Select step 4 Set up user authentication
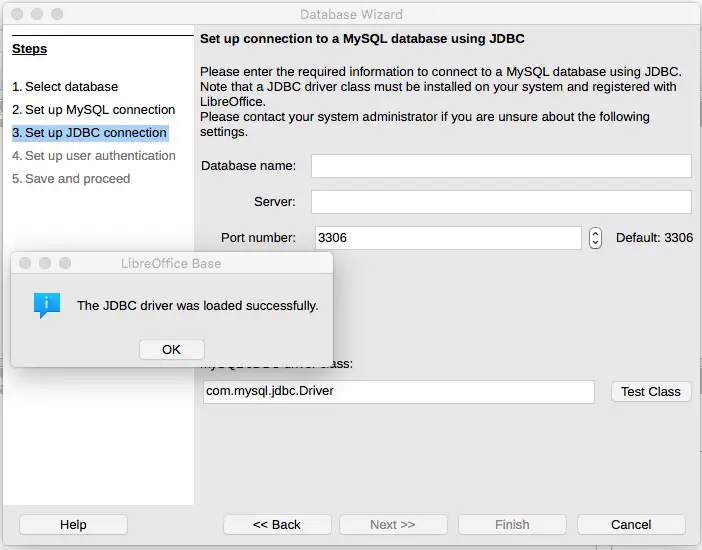The image size is (702, 550). click(94, 156)
